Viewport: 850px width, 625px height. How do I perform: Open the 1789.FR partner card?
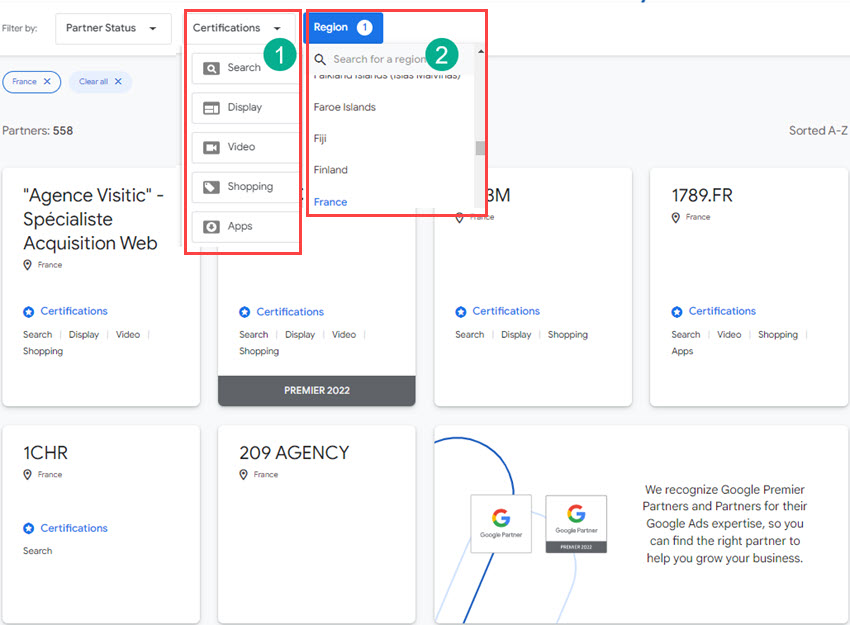click(x=749, y=287)
